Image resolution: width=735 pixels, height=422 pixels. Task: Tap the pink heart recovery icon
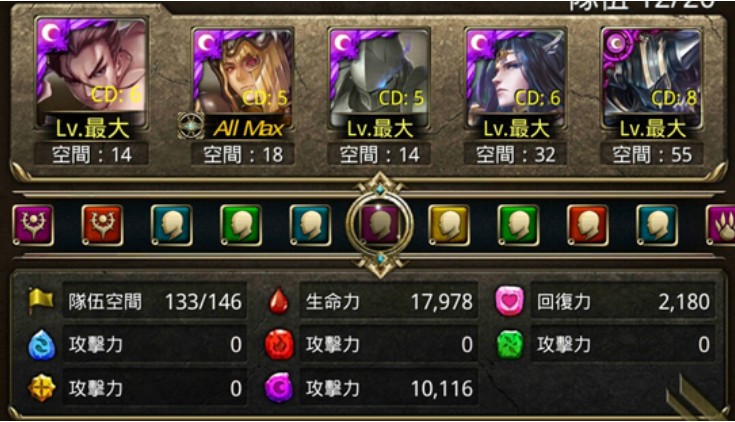[510, 301]
